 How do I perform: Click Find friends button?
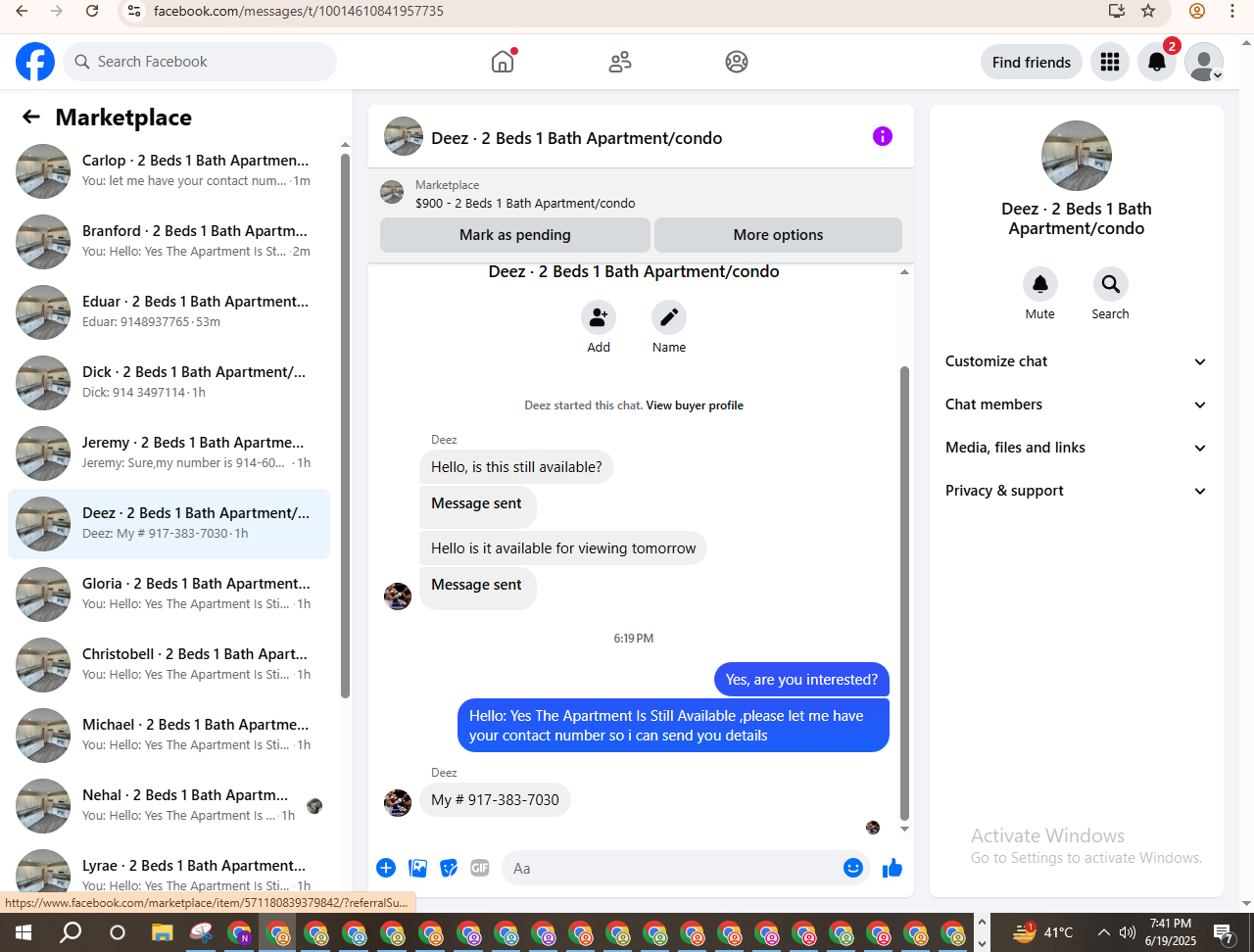(x=1032, y=62)
